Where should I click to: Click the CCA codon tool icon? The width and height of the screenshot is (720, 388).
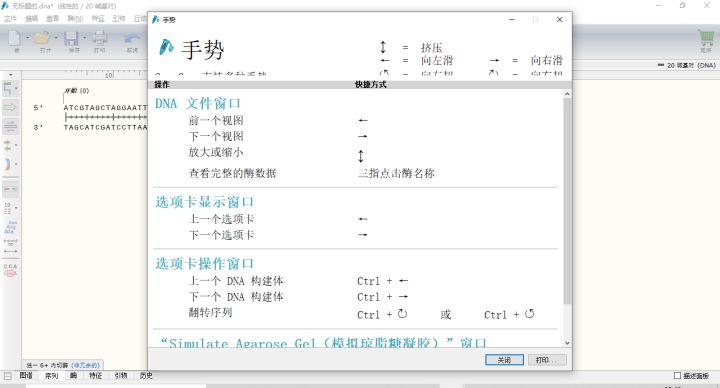pyautogui.click(x=10, y=270)
